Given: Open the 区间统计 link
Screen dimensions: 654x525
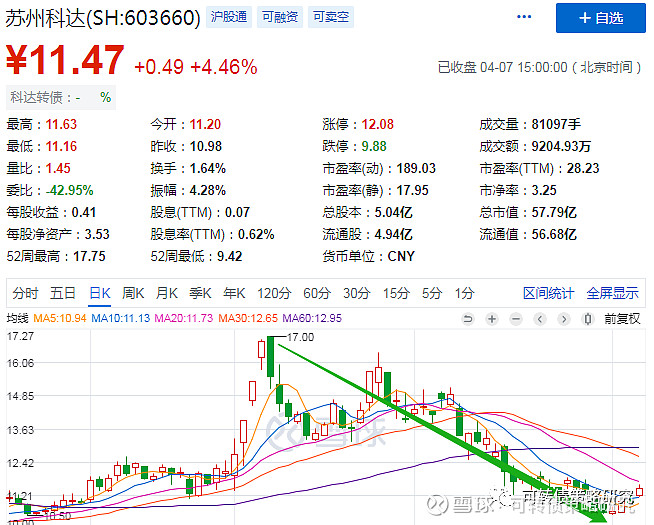Looking at the screenshot, I should 548,293.
